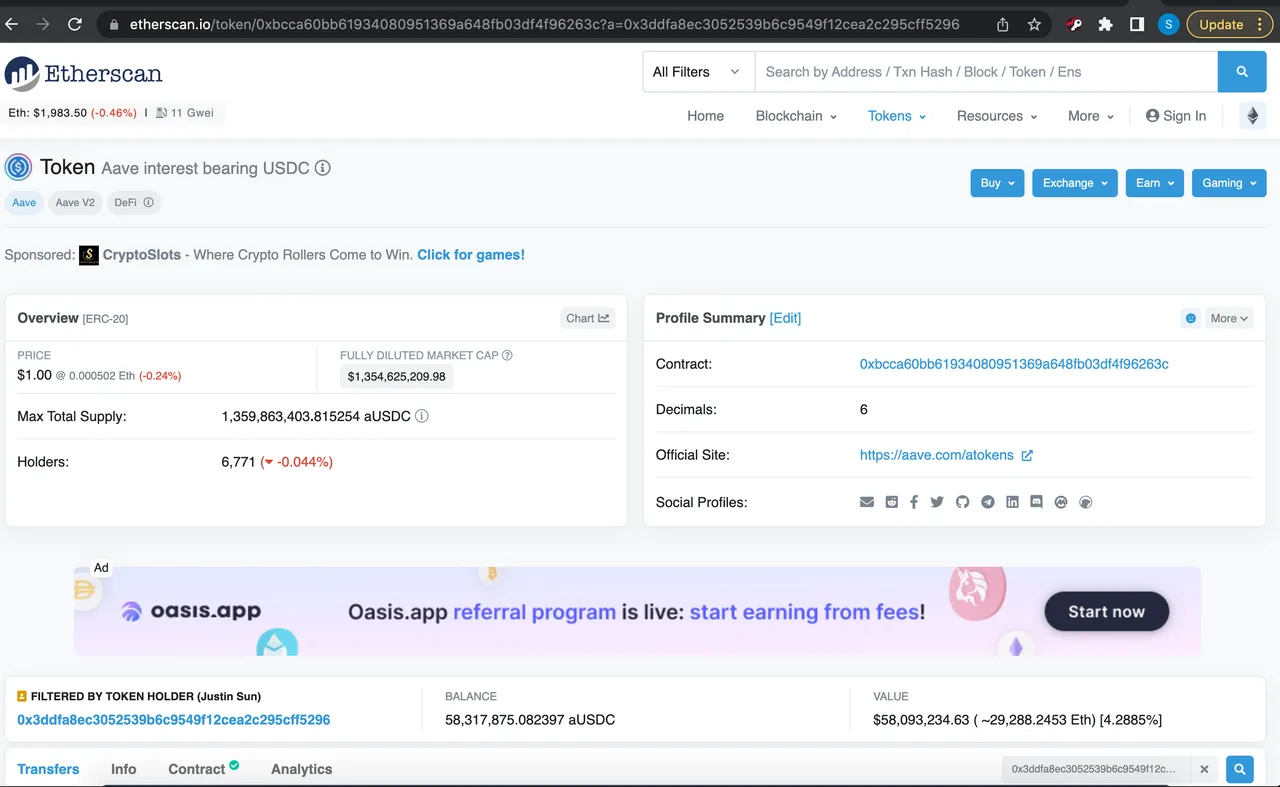
Task: Click the oasis.app banner ad
Action: pos(637,611)
